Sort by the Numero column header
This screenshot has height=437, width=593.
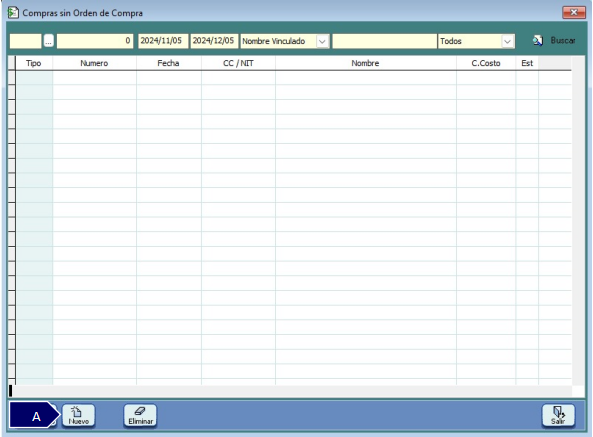point(94,63)
